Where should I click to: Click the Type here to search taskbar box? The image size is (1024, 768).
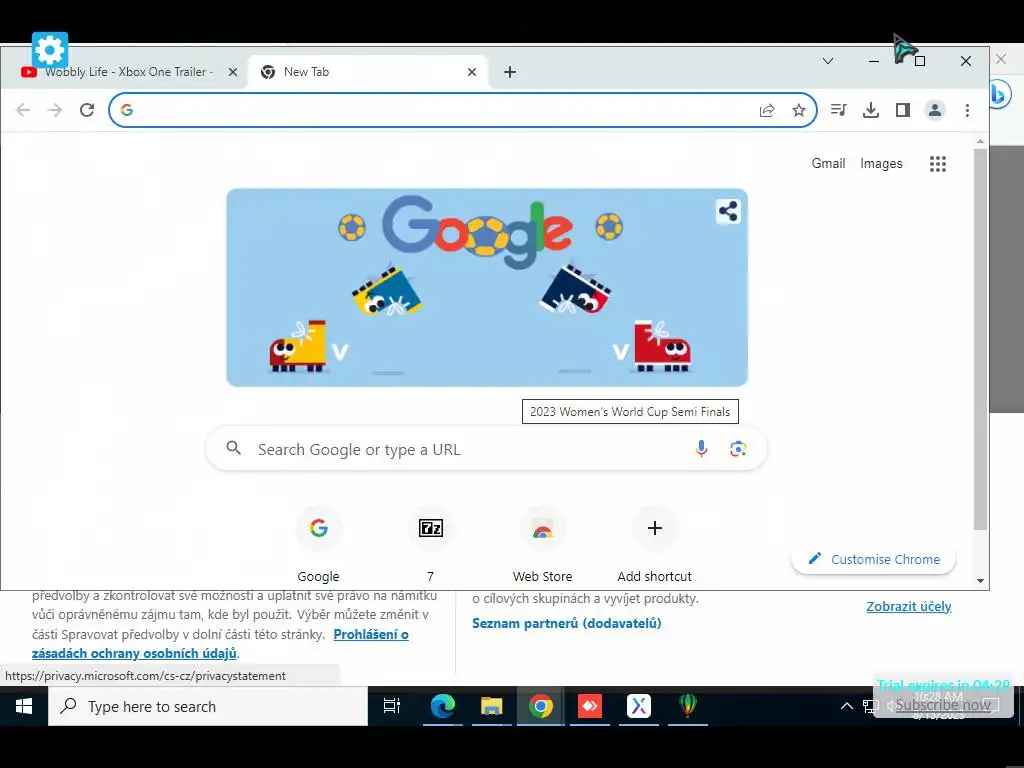point(208,706)
